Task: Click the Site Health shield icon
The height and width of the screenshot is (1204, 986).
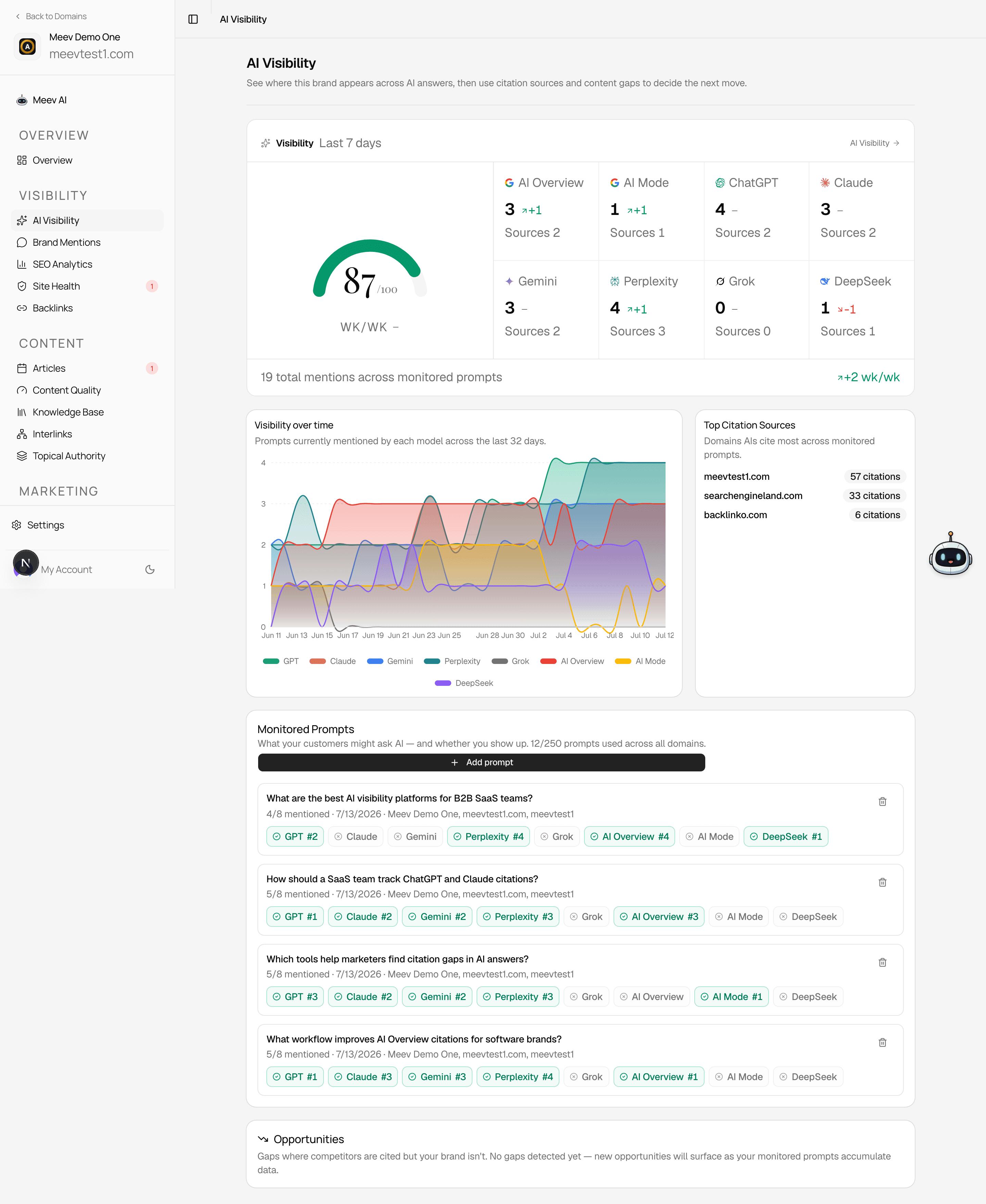Action: [22, 286]
